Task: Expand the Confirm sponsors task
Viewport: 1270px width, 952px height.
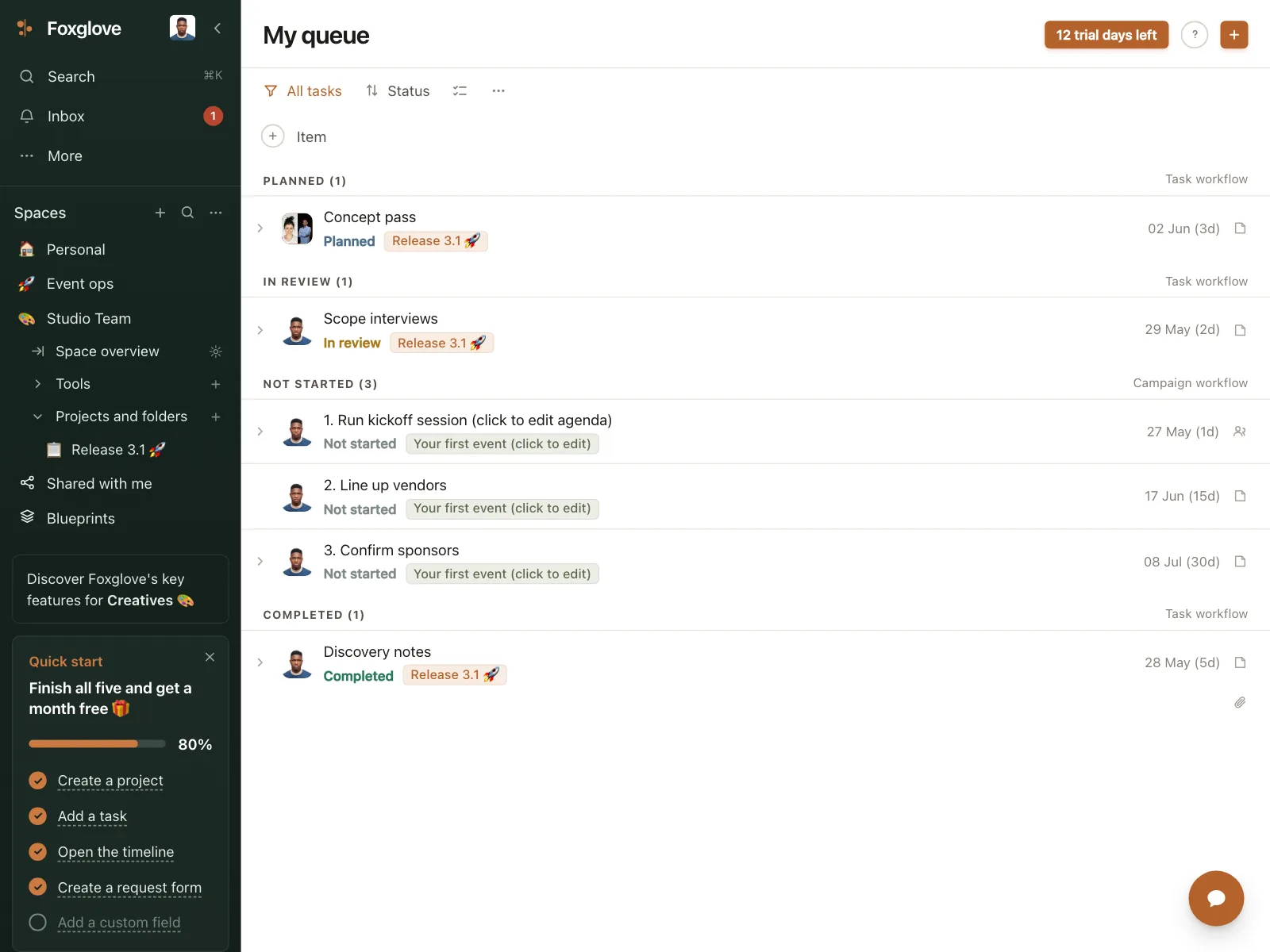Action: [x=260, y=562]
